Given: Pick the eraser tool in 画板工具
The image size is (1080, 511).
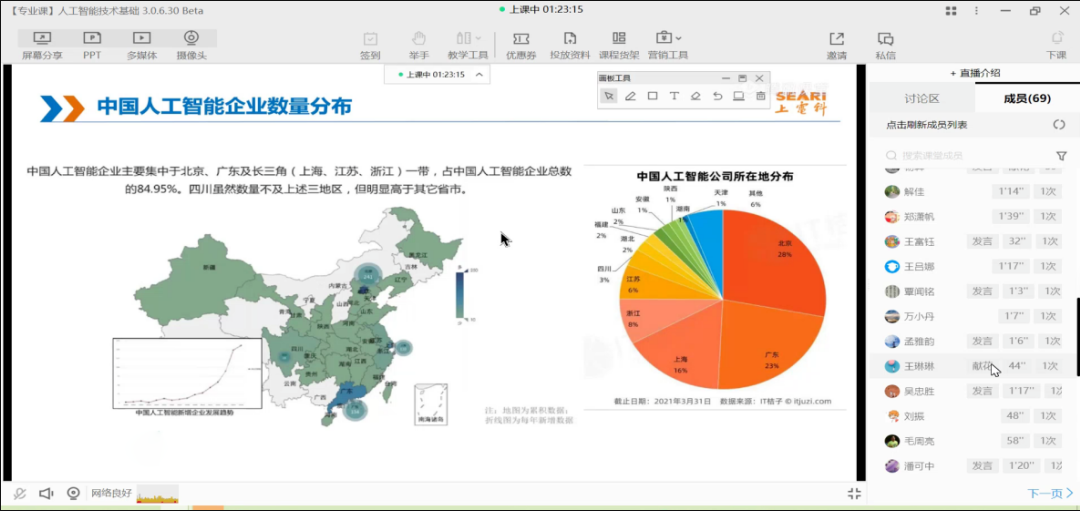Looking at the screenshot, I should click(x=695, y=96).
